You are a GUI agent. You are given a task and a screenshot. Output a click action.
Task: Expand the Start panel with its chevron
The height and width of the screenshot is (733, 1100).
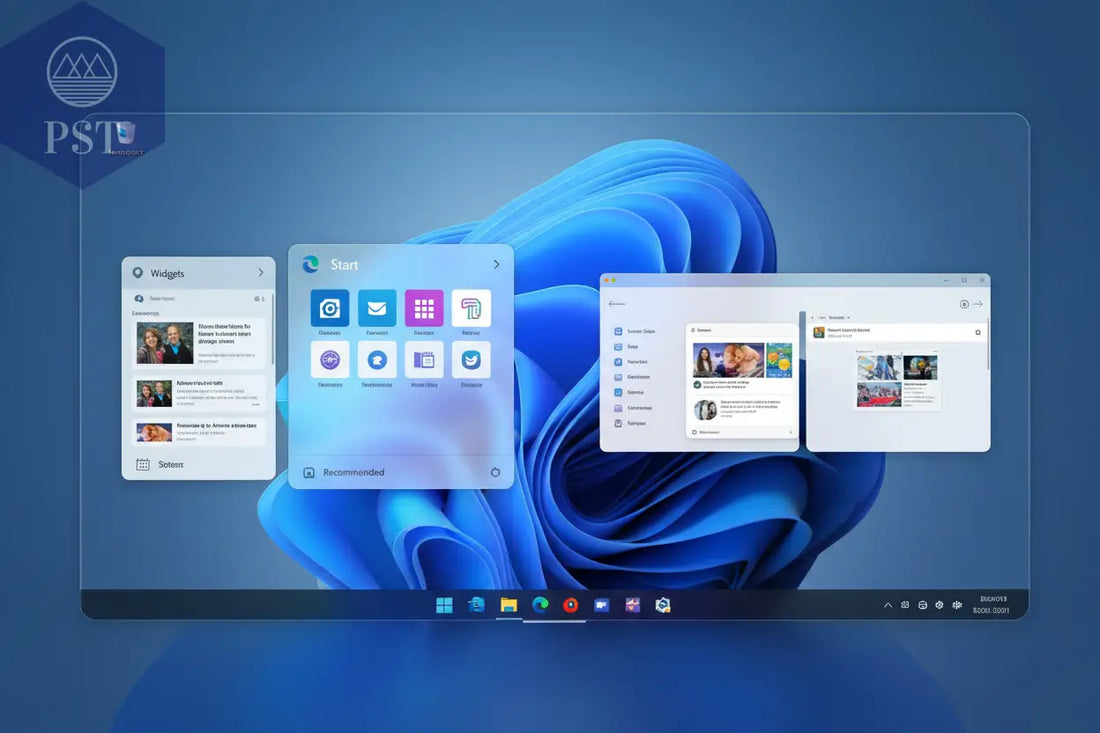[x=496, y=264]
